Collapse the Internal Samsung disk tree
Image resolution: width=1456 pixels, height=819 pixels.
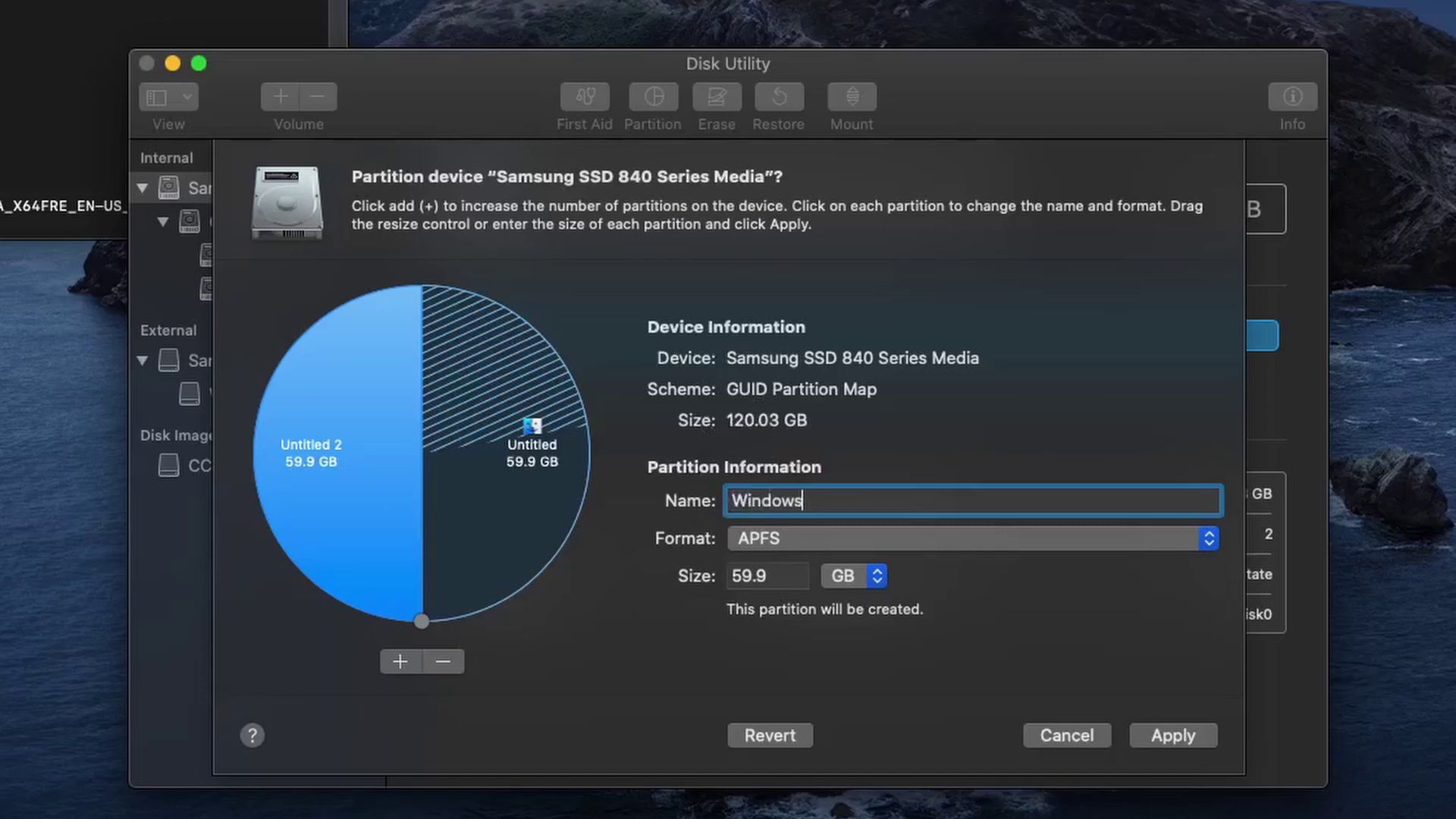143,187
